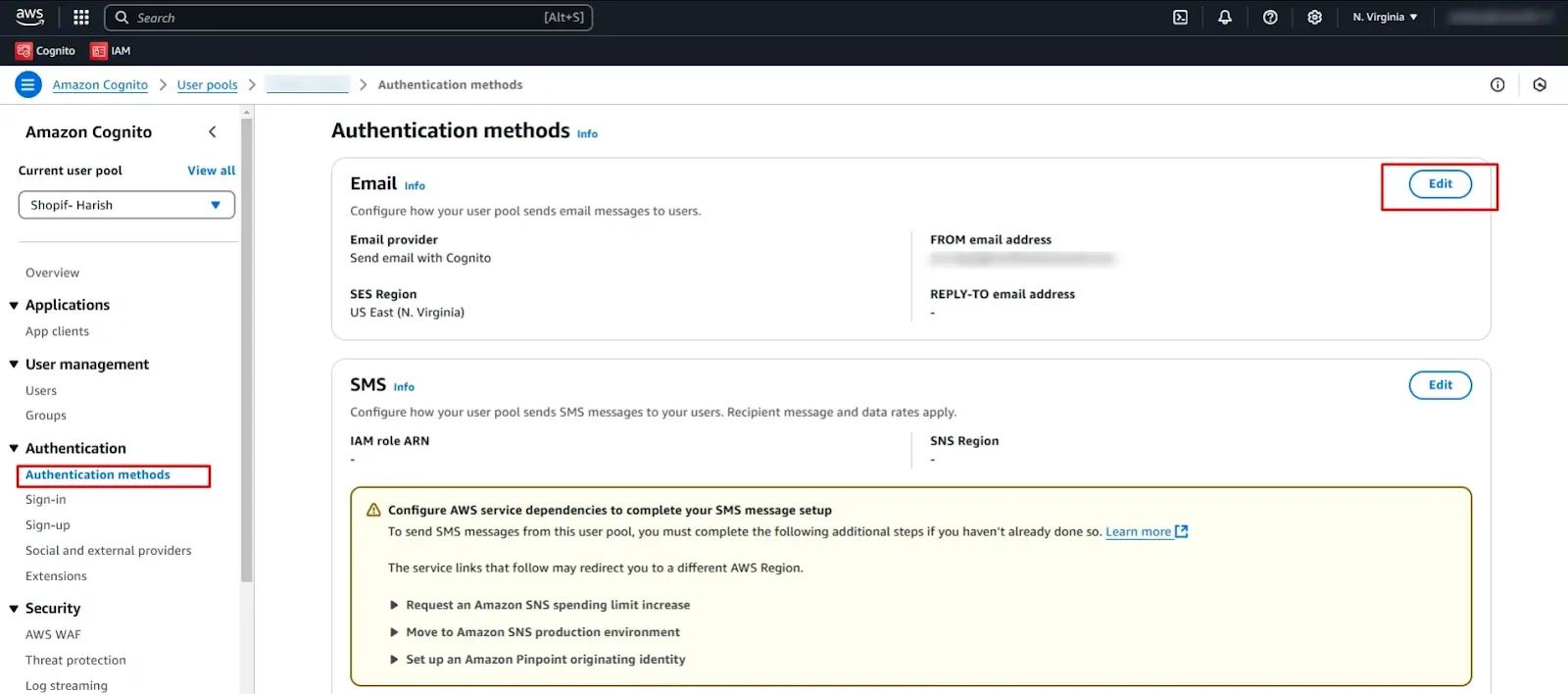
Task: Open the N. Virginia region dropdown
Action: point(1385,18)
